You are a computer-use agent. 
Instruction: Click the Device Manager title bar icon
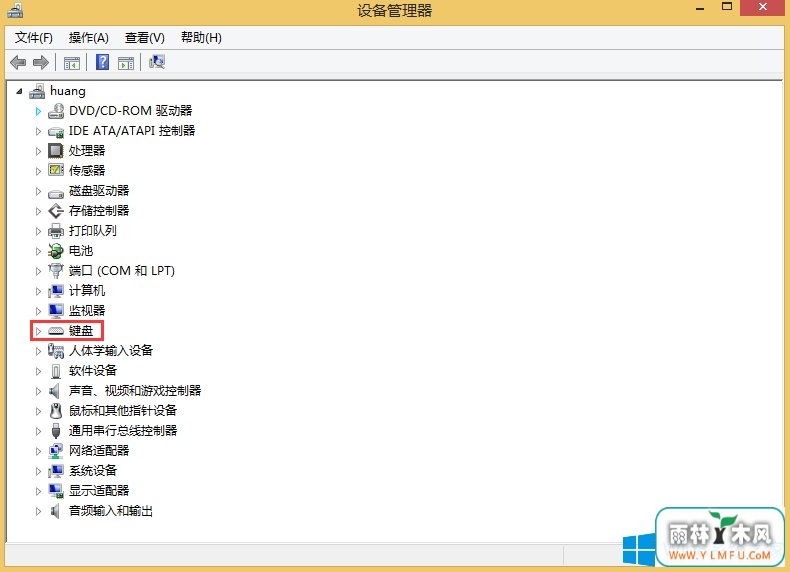pyautogui.click(x=15, y=10)
